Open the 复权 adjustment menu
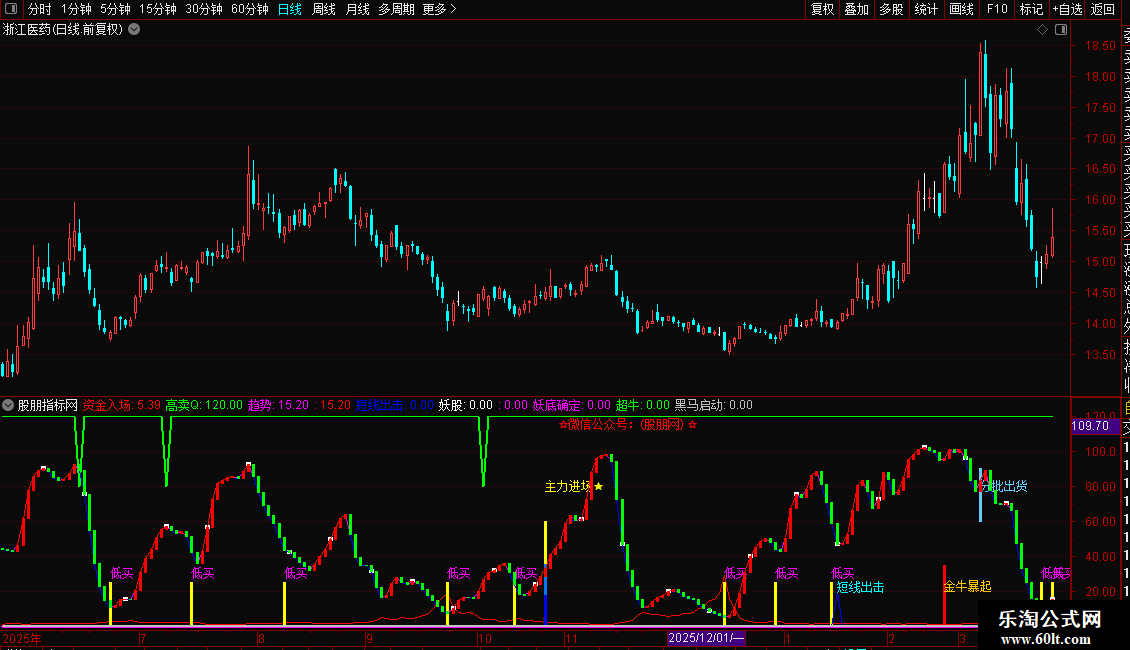The height and width of the screenshot is (650, 1130). click(x=822, y=9)
